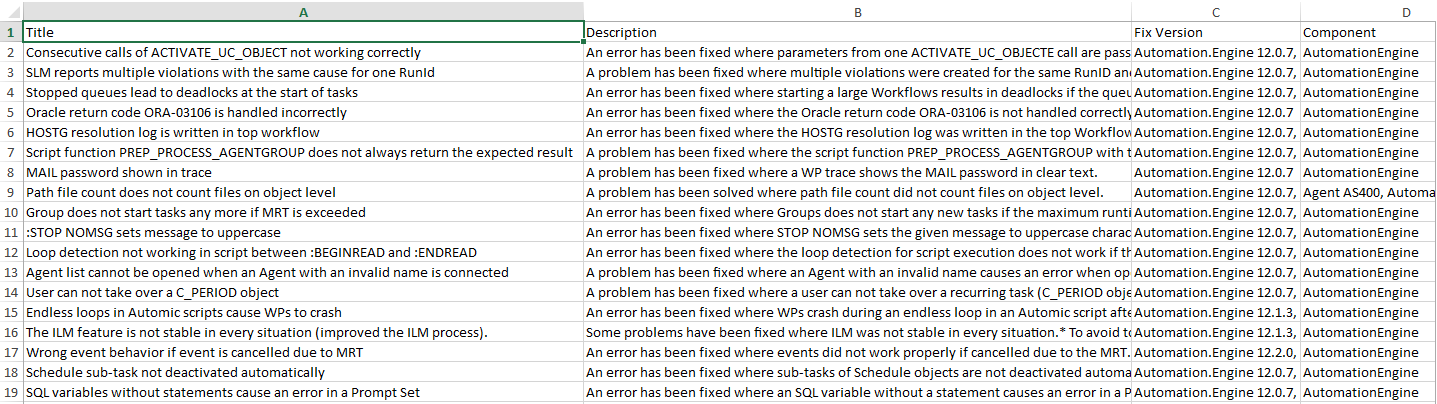Image resolution: width=1437 pixels, height=404 pixels.
Task: Select row 9 header
Action: pos(11,192)
